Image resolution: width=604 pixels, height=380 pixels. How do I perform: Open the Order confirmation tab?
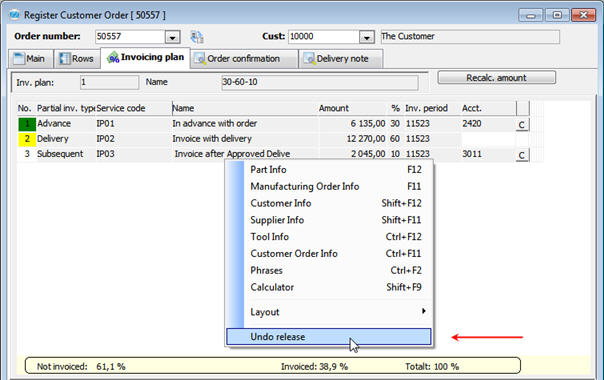244,59
